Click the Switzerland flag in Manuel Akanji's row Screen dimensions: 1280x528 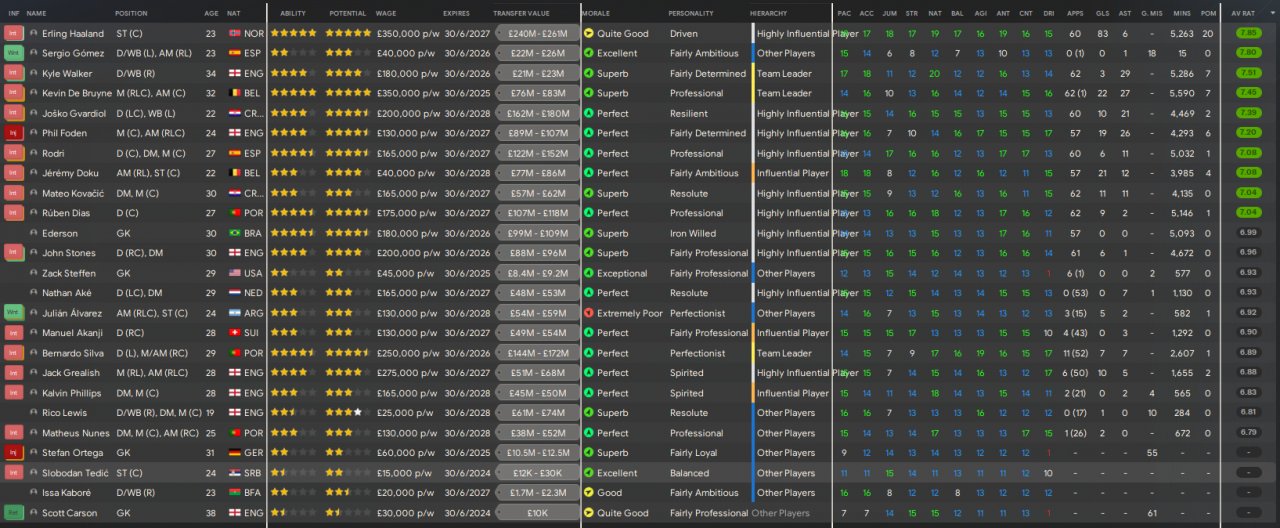[x=234, y=333]
